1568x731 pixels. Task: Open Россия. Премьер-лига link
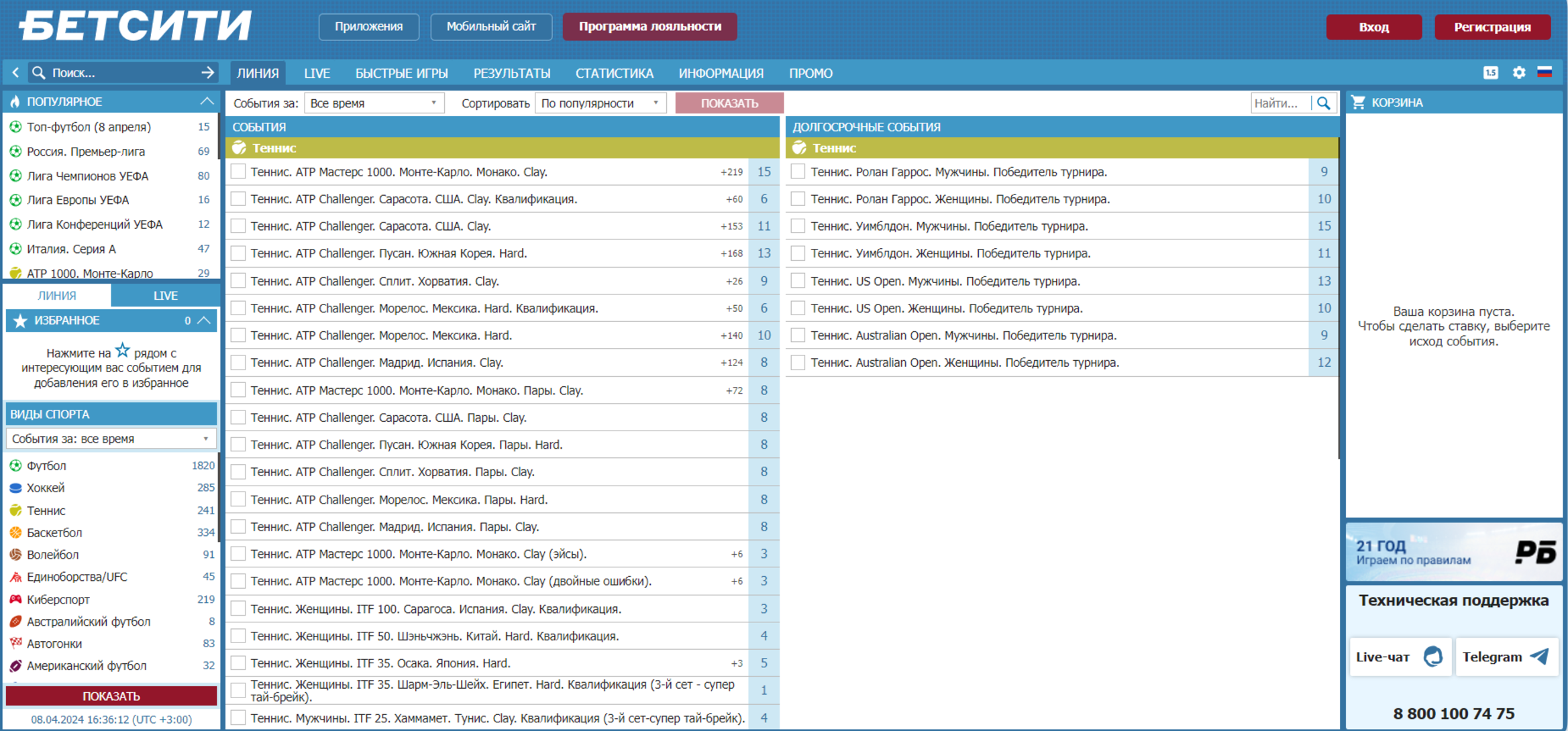pos(86,152)
